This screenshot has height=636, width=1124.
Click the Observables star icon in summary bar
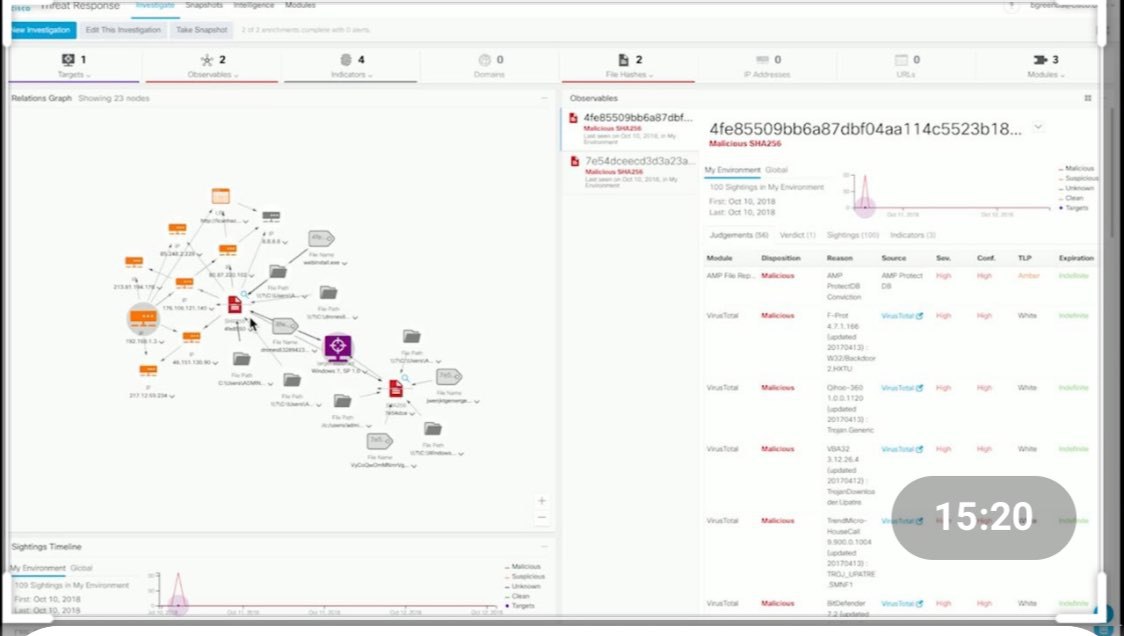[x=207, y=60]
